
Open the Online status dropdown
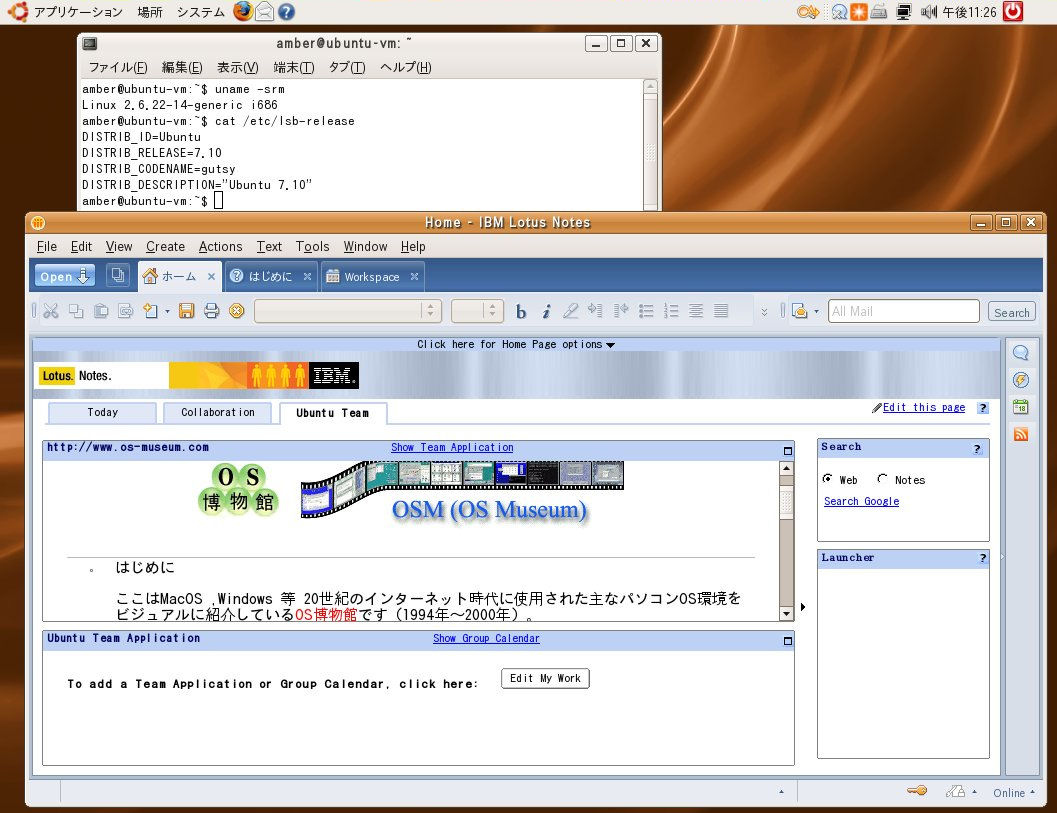pos(1013,793)
